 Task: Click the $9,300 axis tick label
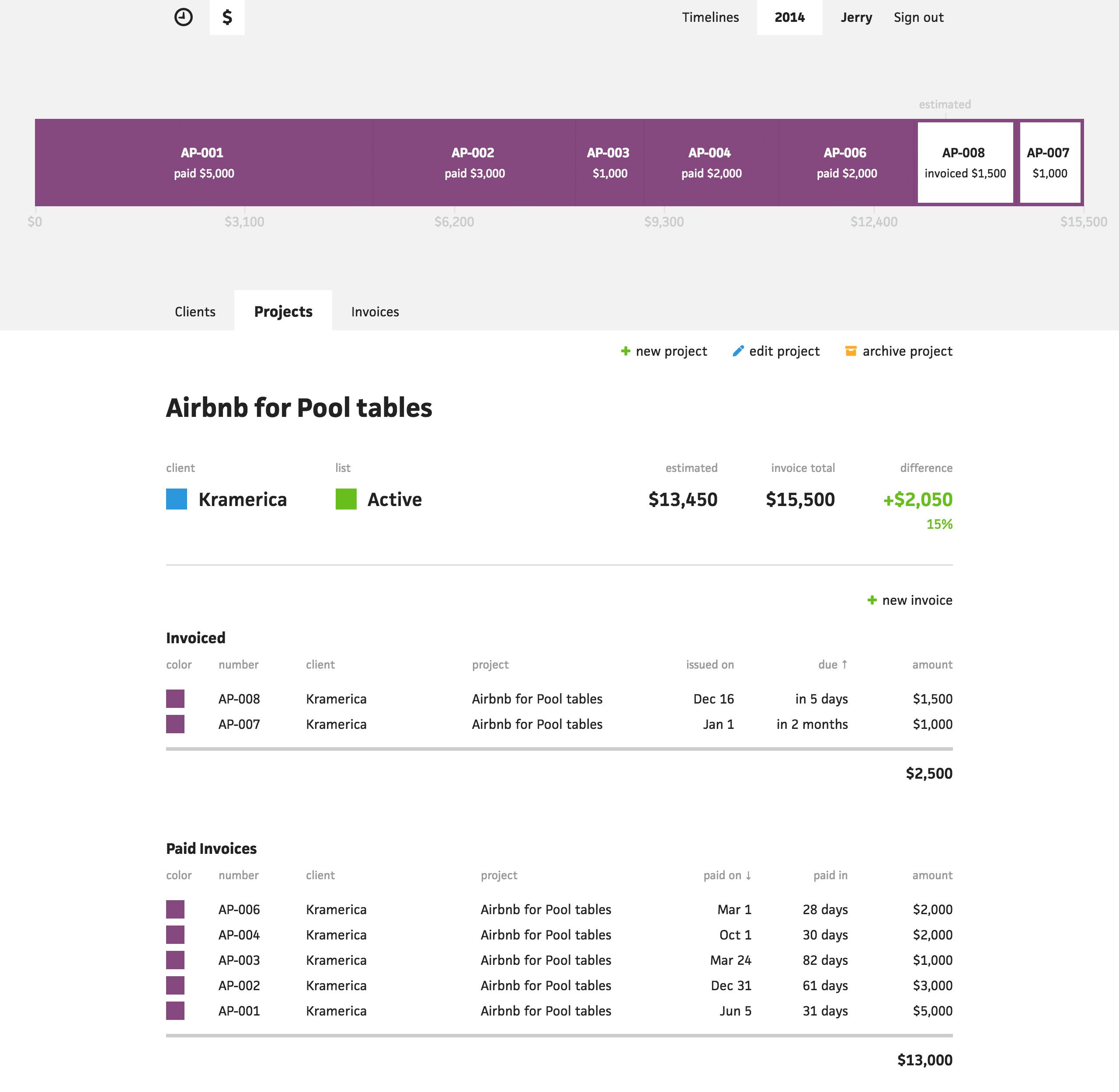(664, 222)
